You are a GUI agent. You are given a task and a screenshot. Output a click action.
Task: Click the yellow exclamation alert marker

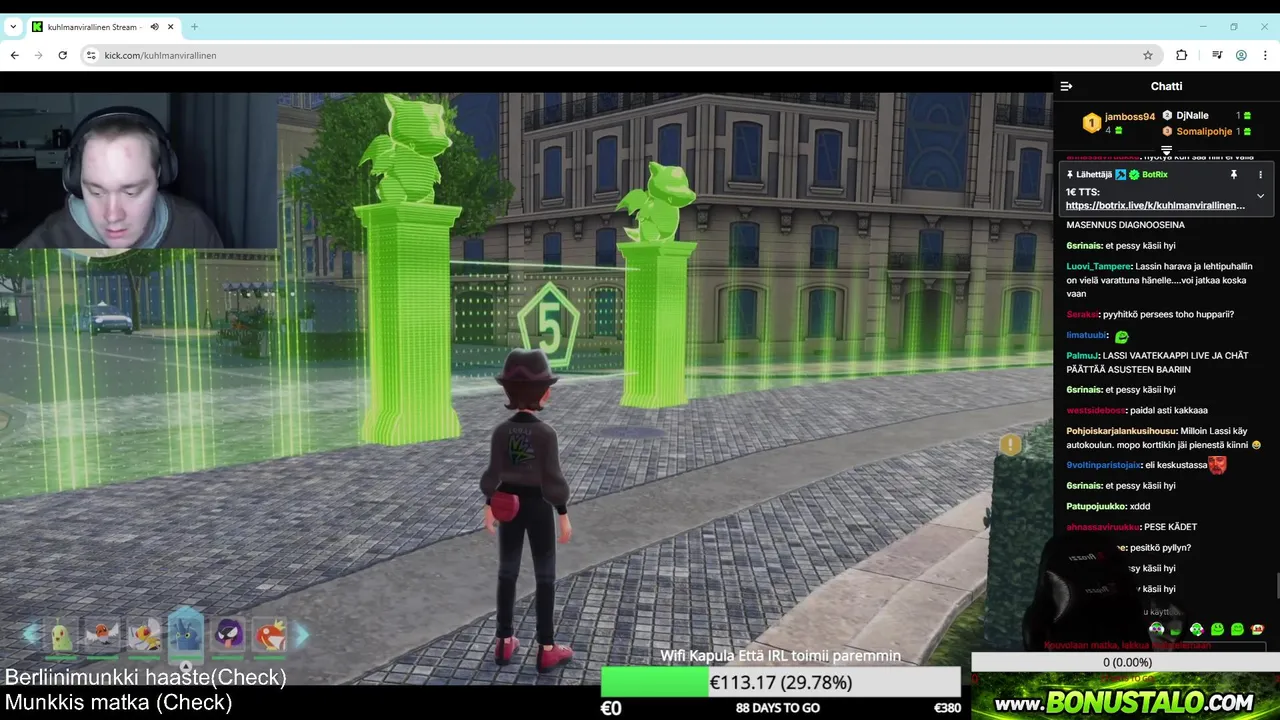click(x=1011, y=445)
